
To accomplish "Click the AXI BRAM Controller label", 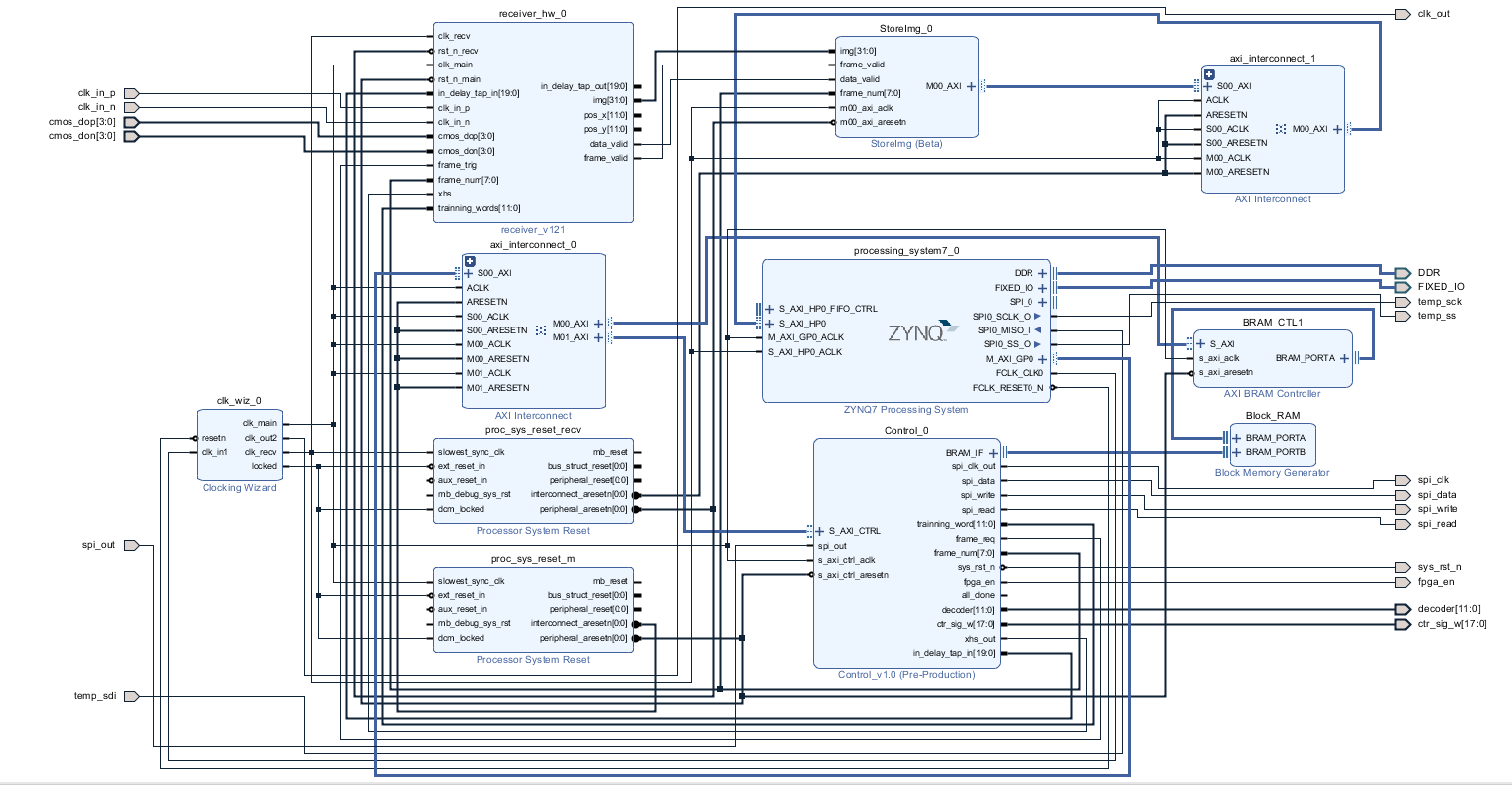I will point(1272,394).
